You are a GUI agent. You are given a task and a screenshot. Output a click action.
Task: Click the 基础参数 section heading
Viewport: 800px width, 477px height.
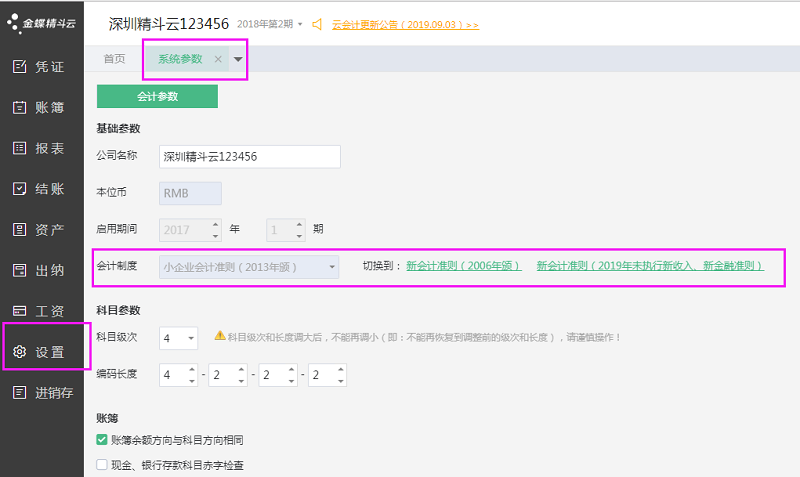coord(118,129)
